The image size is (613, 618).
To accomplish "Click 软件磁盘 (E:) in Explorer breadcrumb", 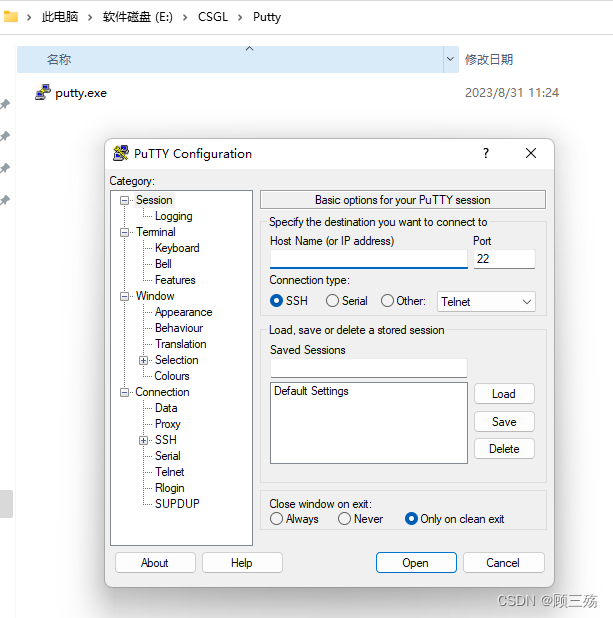I will 138,17.
